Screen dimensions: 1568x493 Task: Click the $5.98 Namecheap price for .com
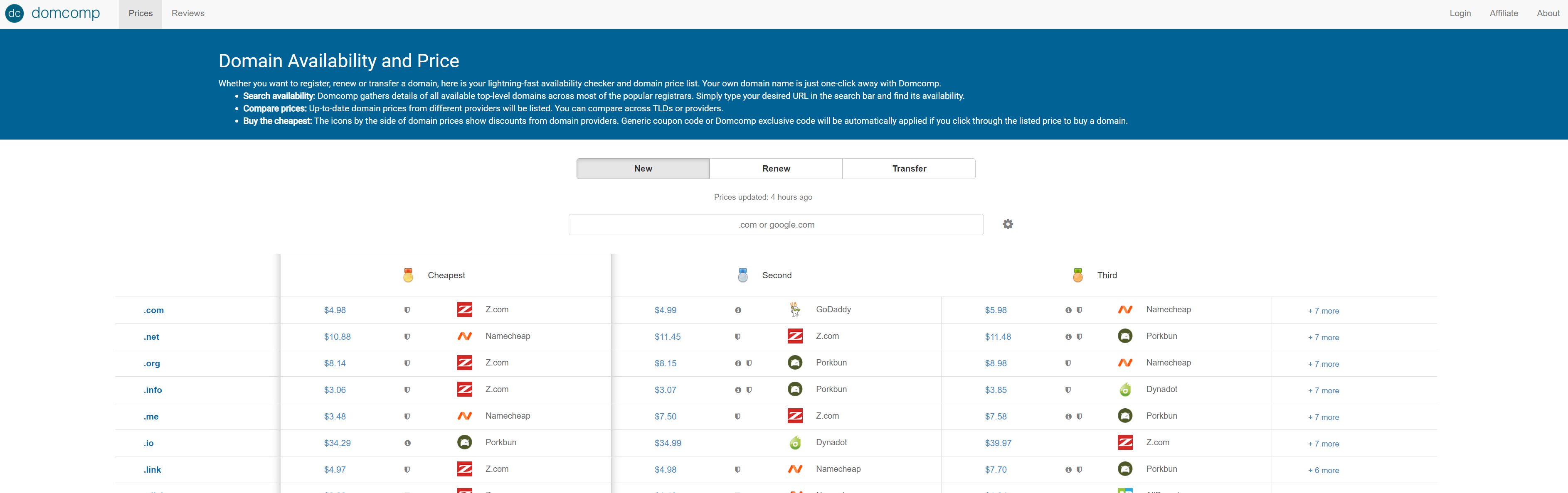pyautogui.click(x=996, y=310)
